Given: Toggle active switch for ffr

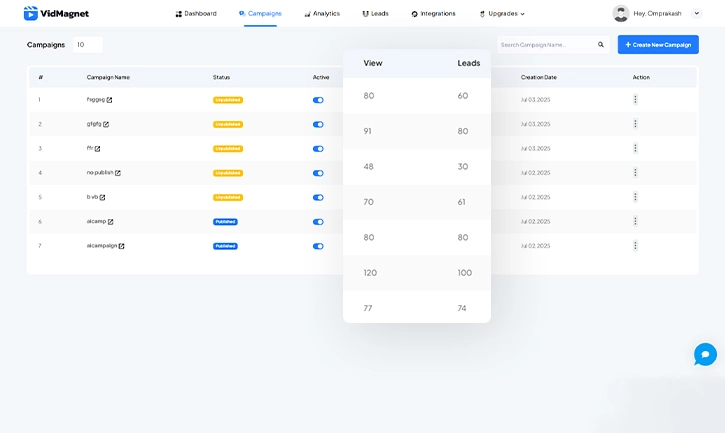Looking at the screenshot, I should pos(318,149).
